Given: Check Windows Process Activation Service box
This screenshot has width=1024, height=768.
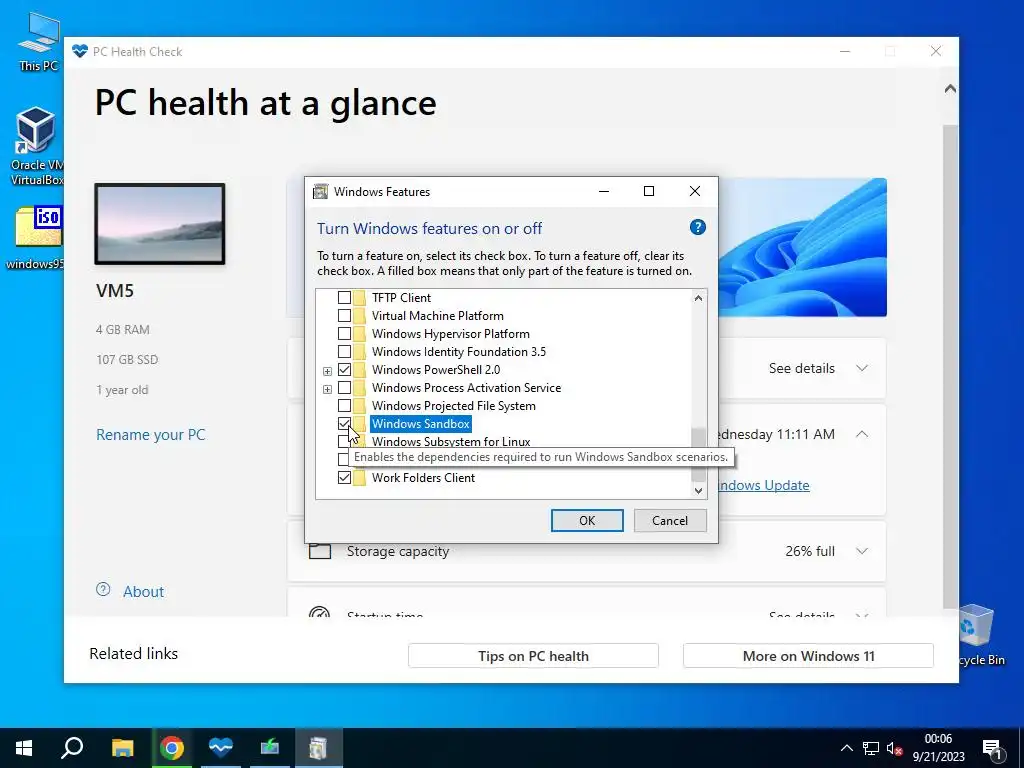Looking at the screenshot, I should (x=344, y=387).
